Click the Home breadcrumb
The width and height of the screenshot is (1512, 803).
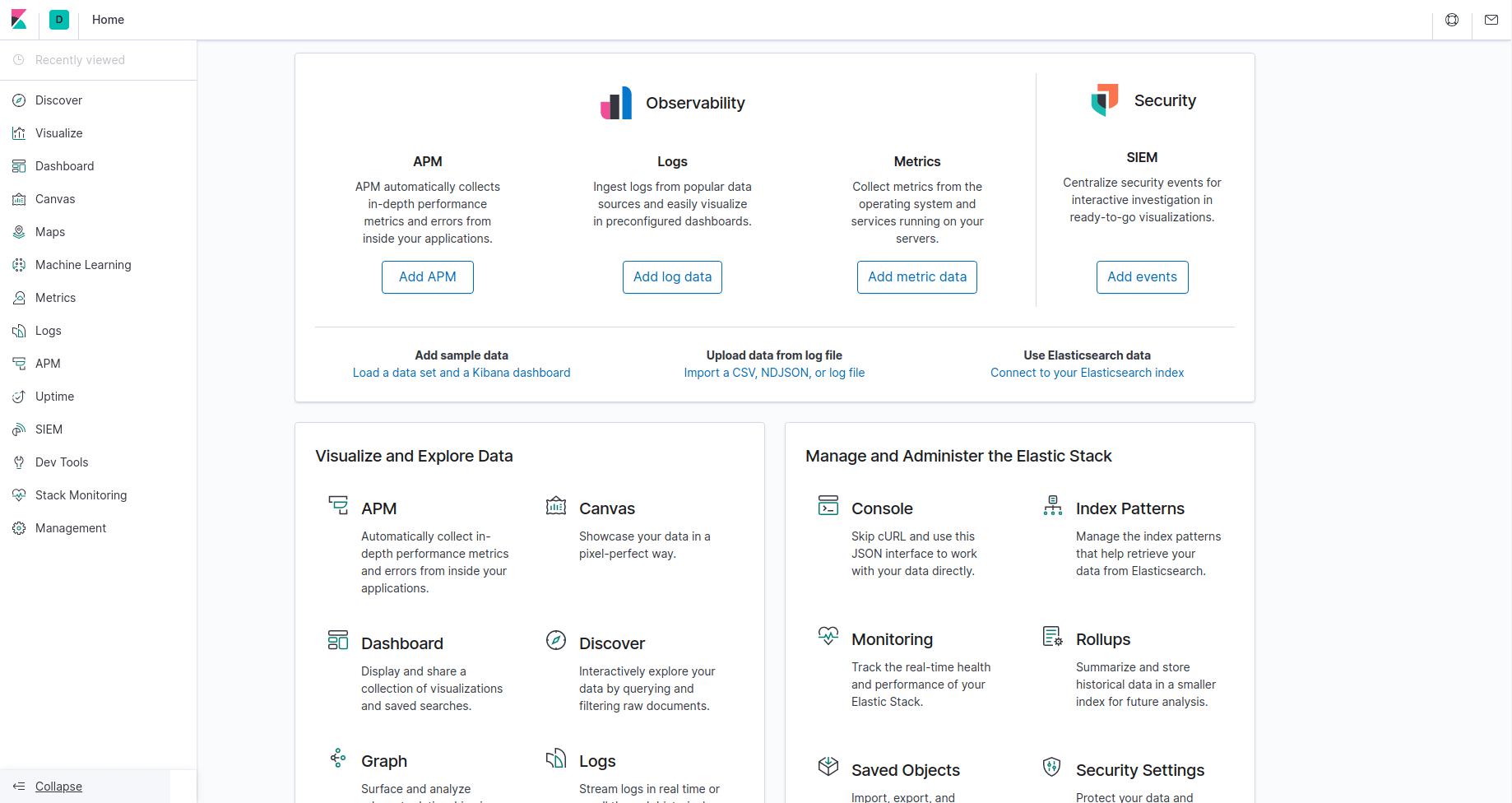(107, 19)
